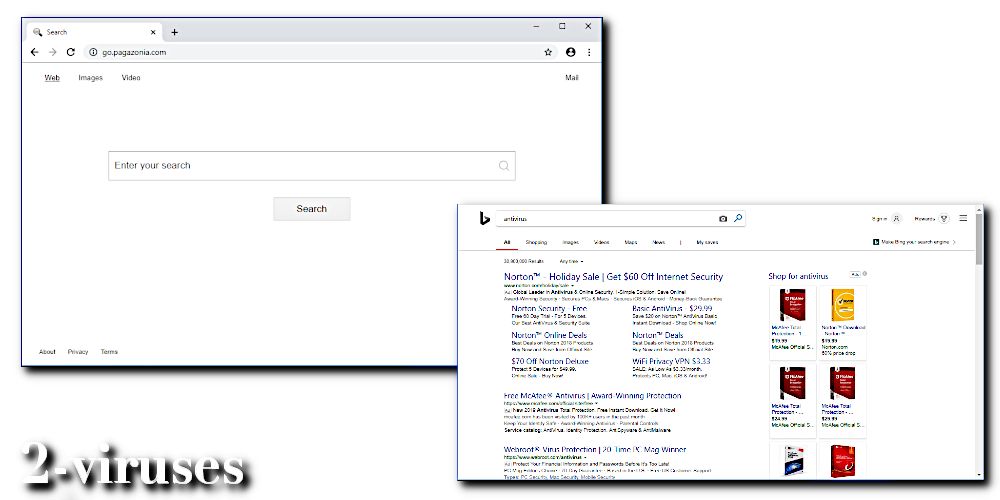The width and height of the screenshot is (1000, 500).
Task: Open Norton Online Deals sublink
Action: (549, 335)
